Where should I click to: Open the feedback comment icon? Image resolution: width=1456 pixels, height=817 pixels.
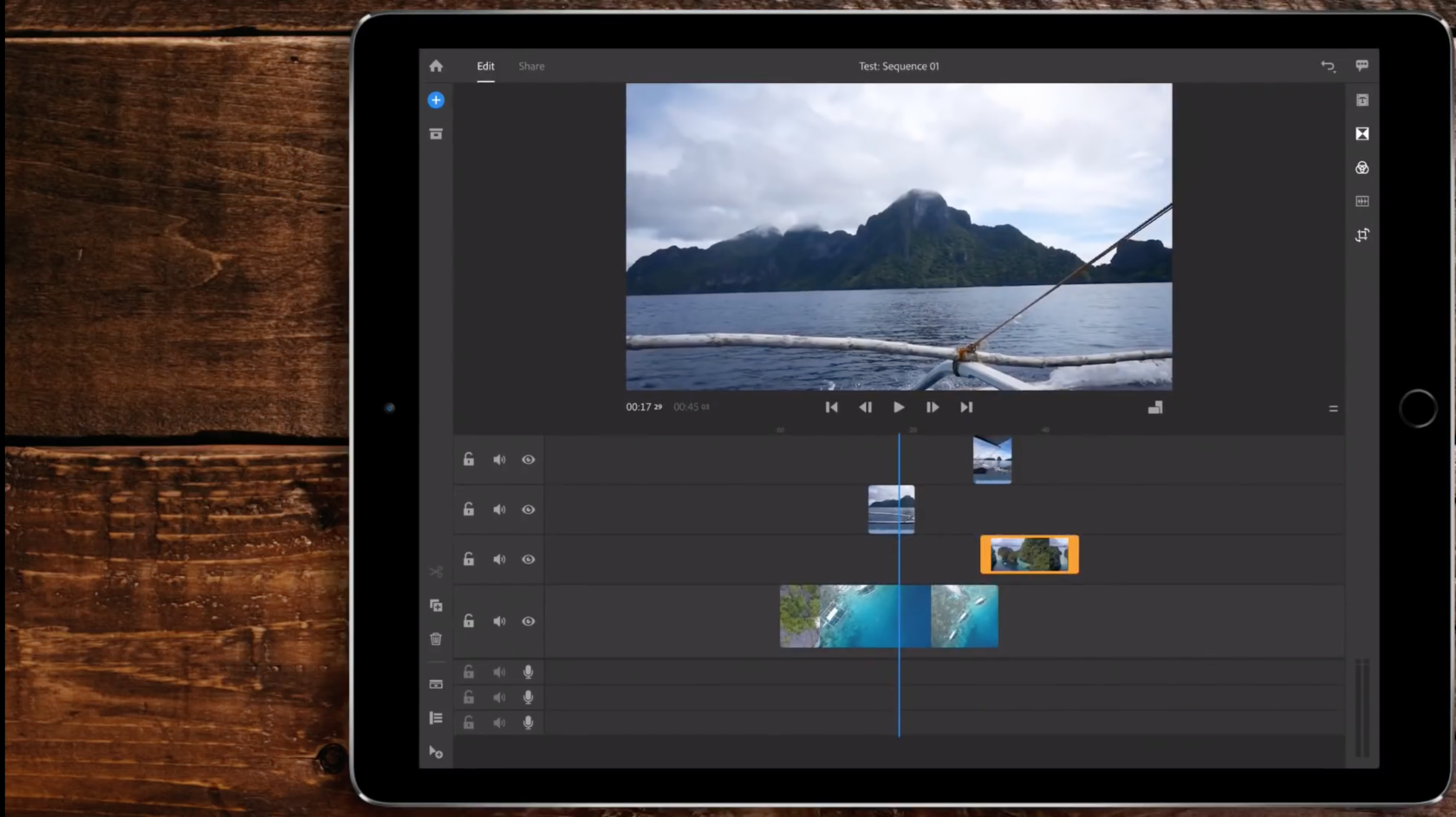tap(1362, 66)
